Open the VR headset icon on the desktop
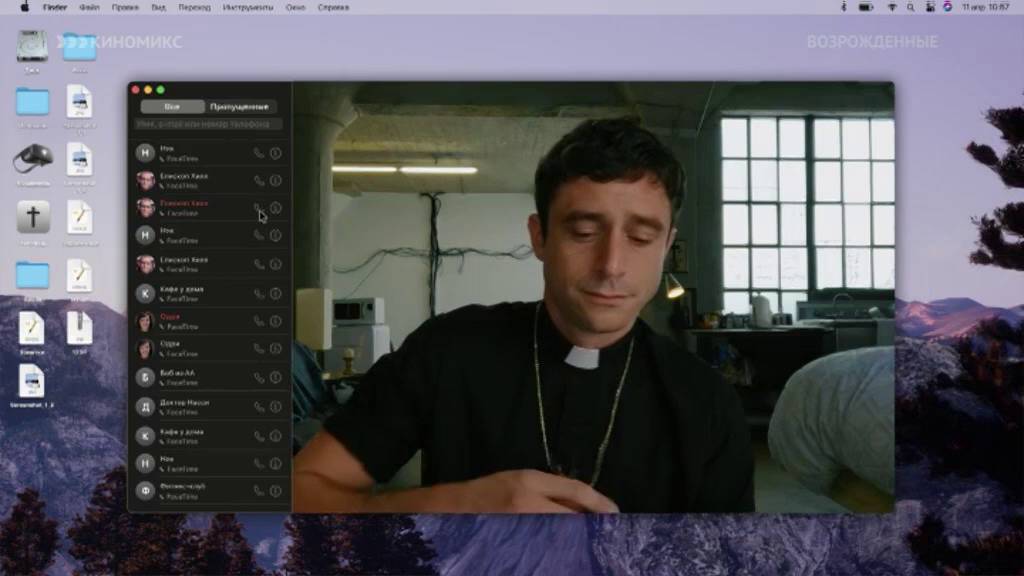 point(32,159)
